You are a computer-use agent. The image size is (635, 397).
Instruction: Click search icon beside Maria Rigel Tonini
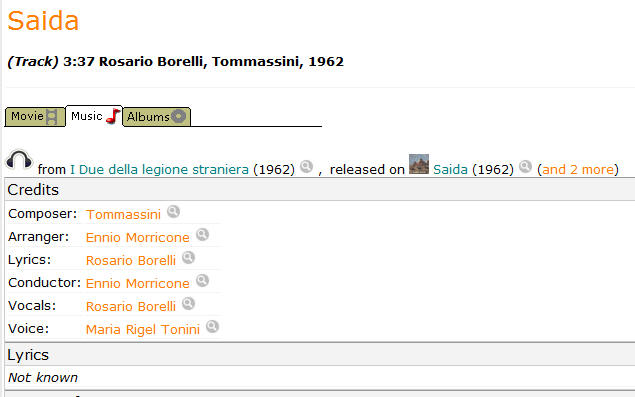pos(213,327)
